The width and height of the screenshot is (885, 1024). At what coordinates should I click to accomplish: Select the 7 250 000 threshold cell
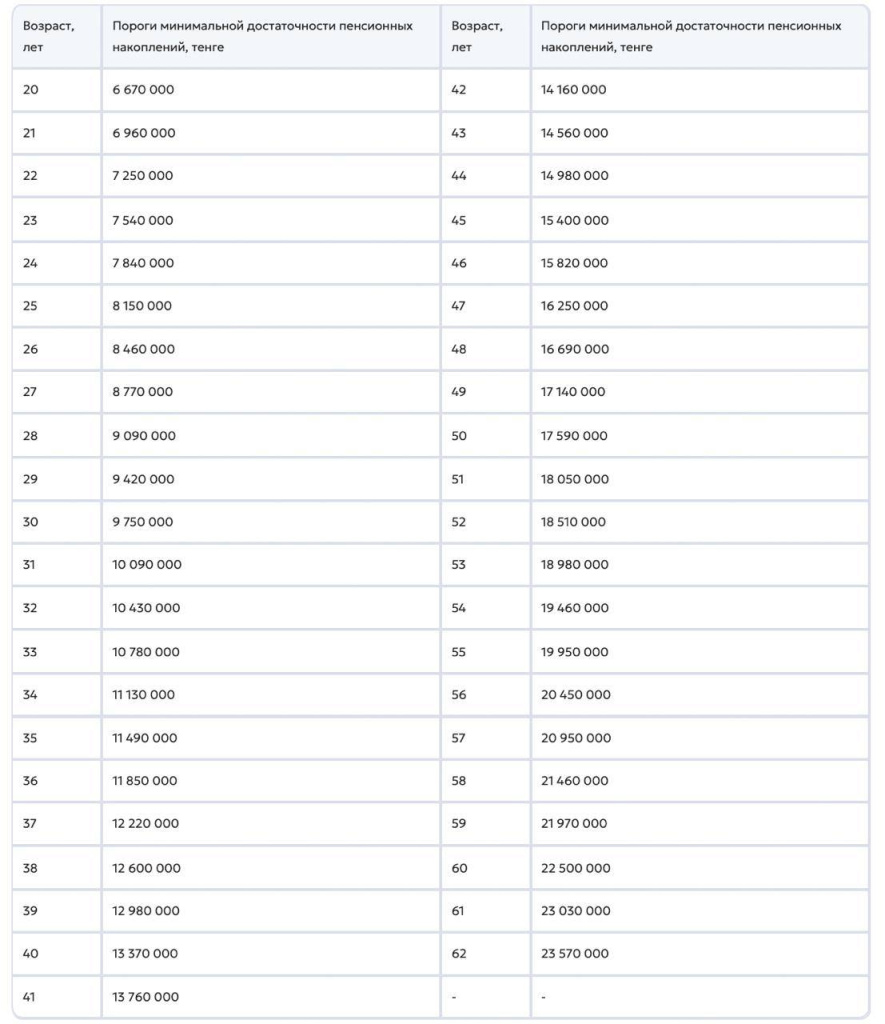271,176
